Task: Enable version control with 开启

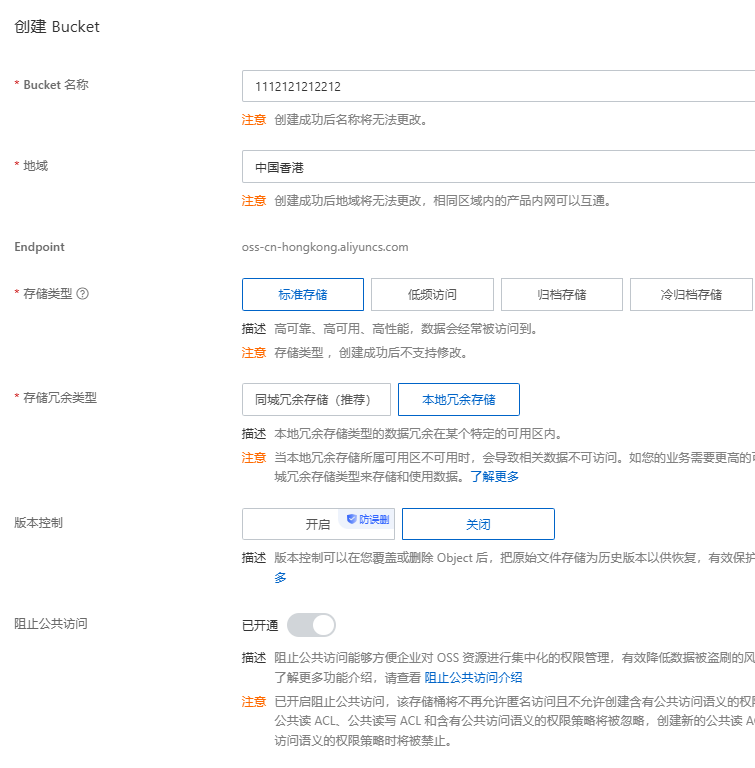Action: [x=318, y=524]
